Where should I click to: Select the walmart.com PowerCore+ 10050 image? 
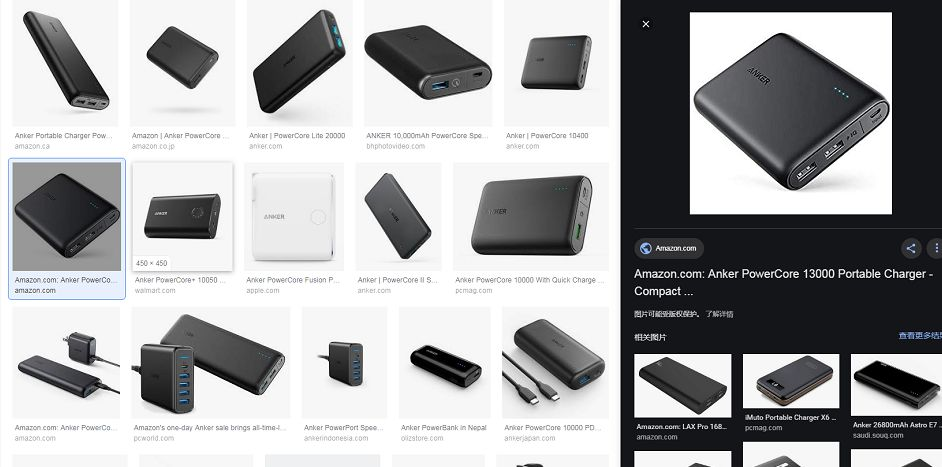[183, 216]
